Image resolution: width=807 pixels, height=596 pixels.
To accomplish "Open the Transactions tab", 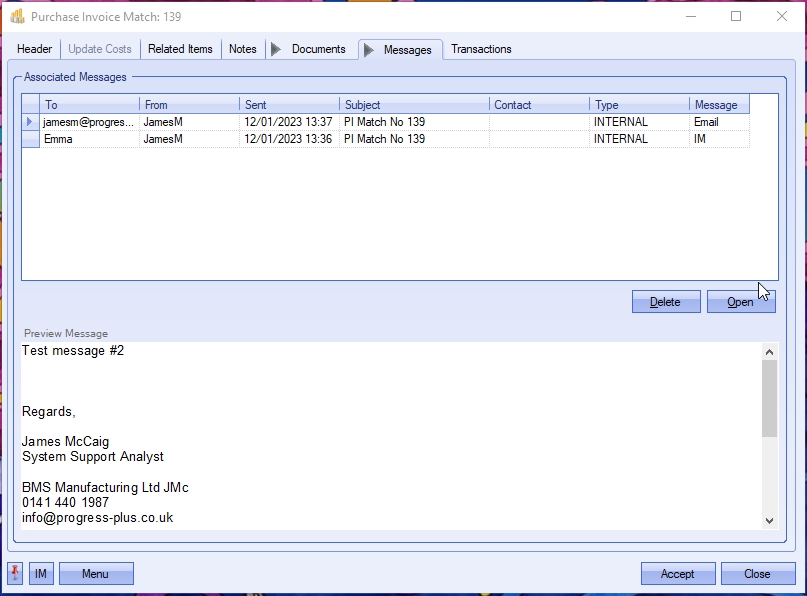I will (x=481, y=49).
